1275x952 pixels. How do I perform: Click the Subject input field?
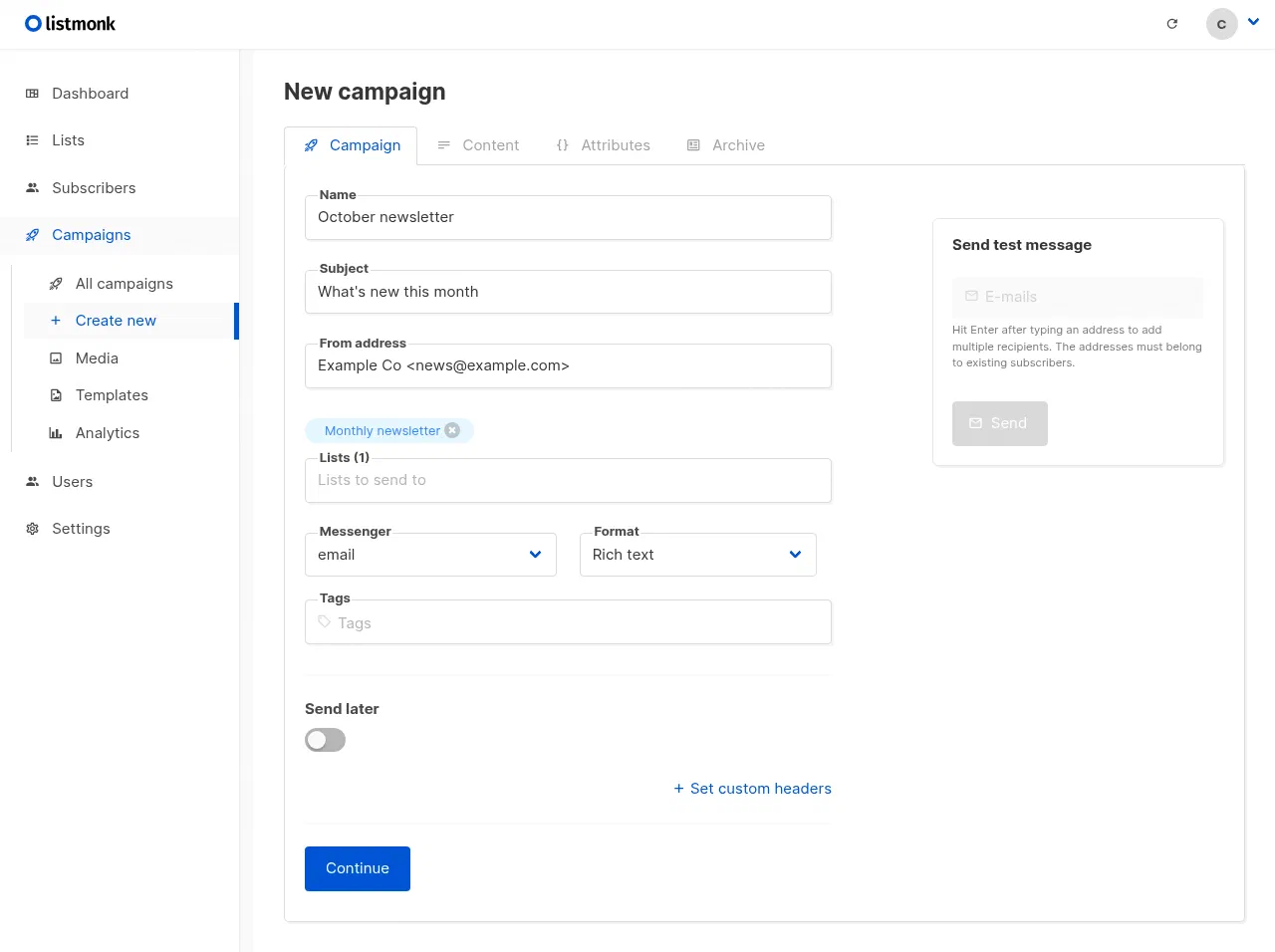568,292
